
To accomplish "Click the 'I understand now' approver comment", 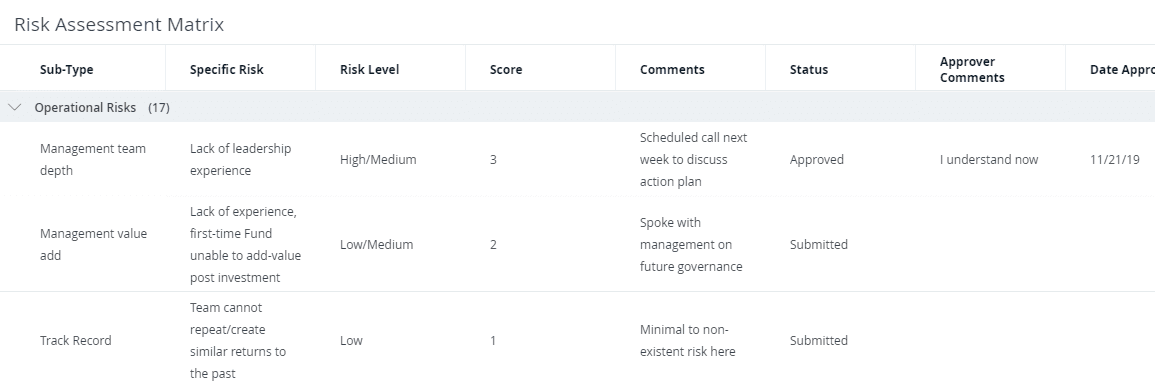I will click(989, 159).
